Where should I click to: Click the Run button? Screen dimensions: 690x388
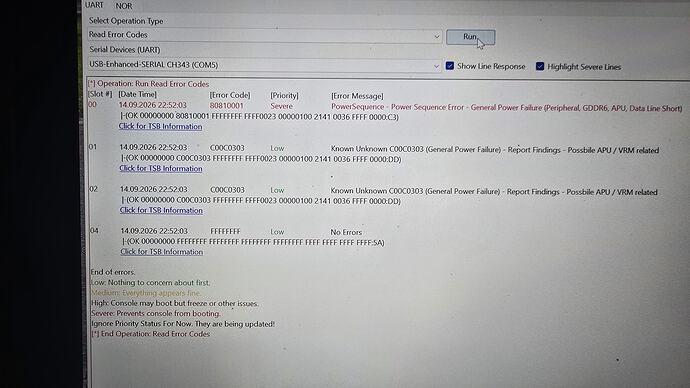pos(470,37)
